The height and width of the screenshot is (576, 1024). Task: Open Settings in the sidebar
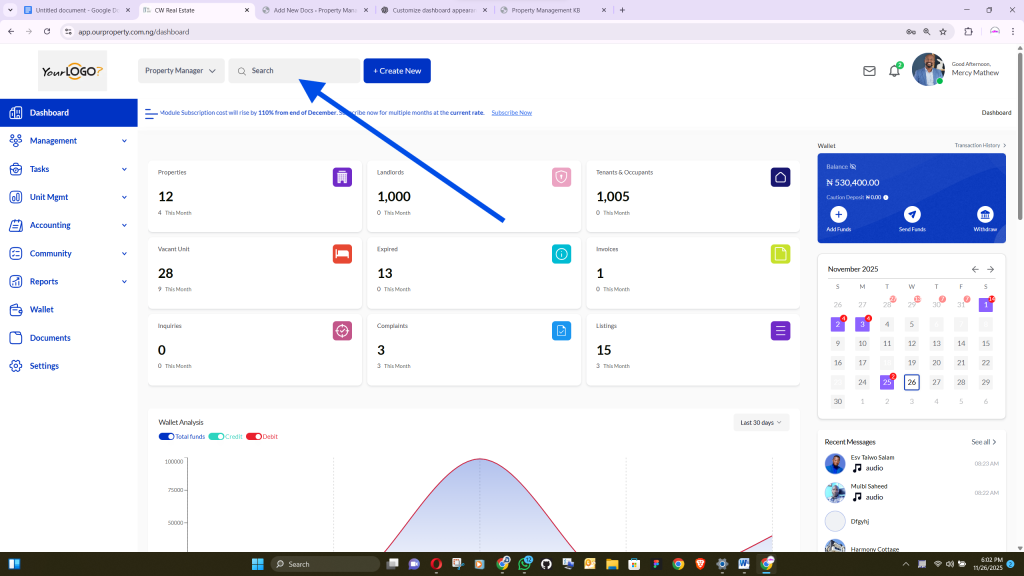[x=44, y=366]
